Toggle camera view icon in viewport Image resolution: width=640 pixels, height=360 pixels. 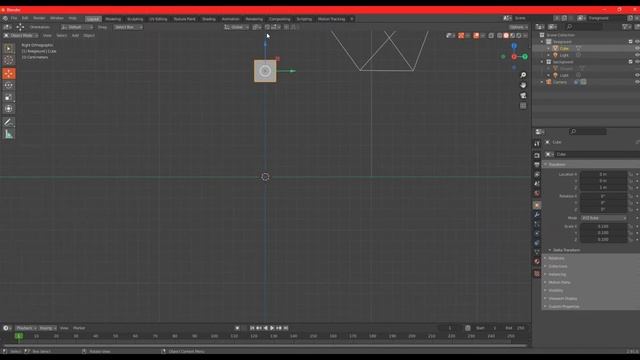523,96
